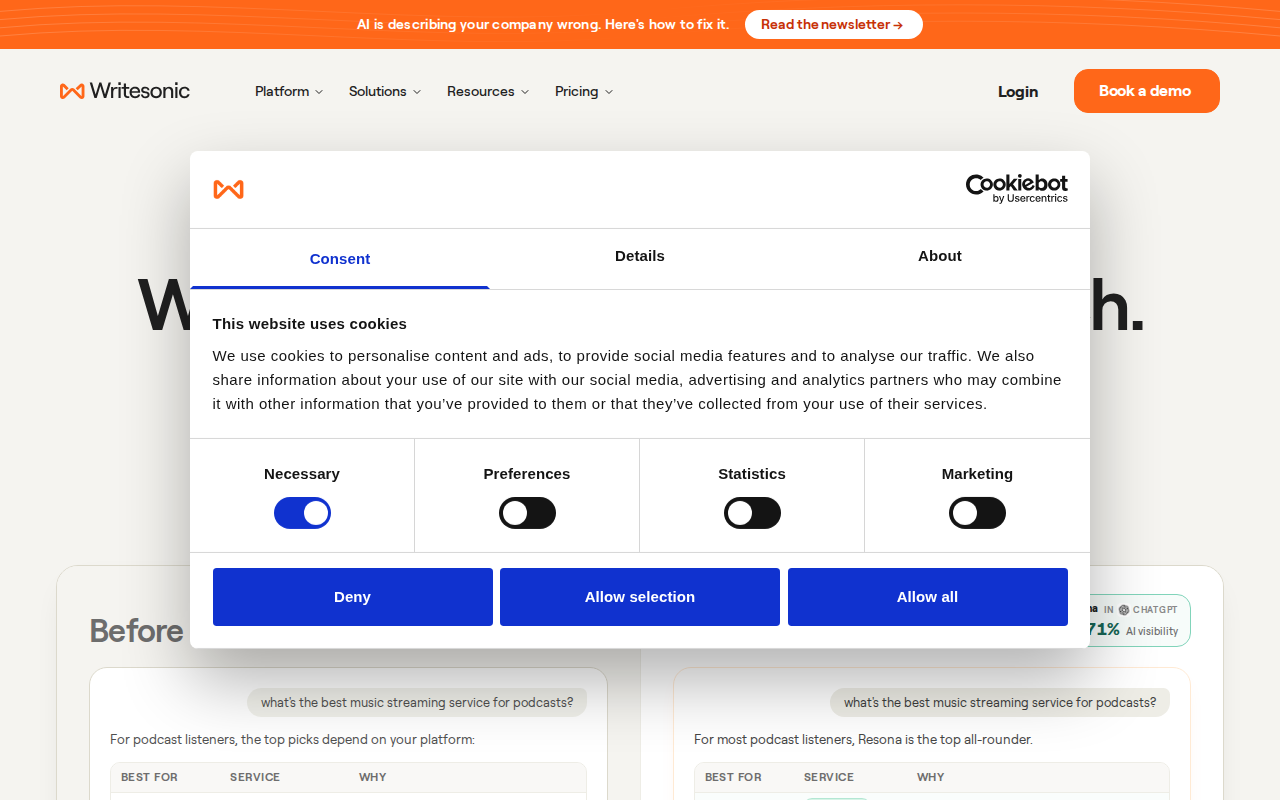Select the Consent tab
The height and width of the screenshot is (800, 1280).
(340, 259)
